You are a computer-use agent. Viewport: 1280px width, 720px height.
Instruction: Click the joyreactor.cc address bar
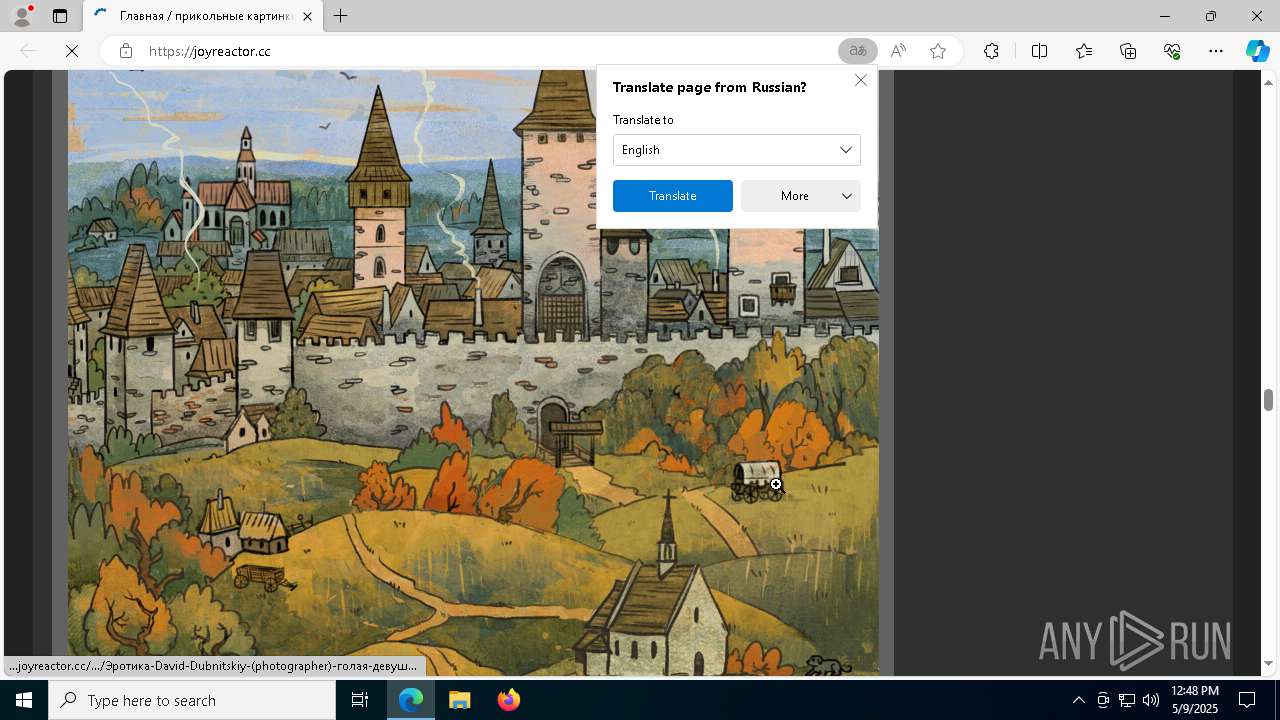(480, 51)
